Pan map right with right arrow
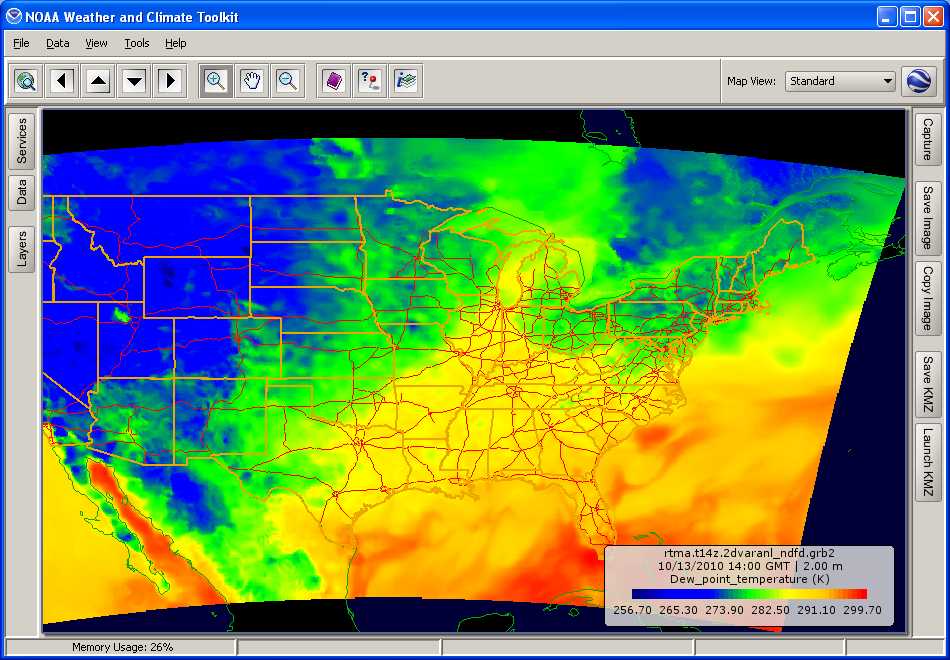Screen dimensions: 950x660 tap(170, 81)
